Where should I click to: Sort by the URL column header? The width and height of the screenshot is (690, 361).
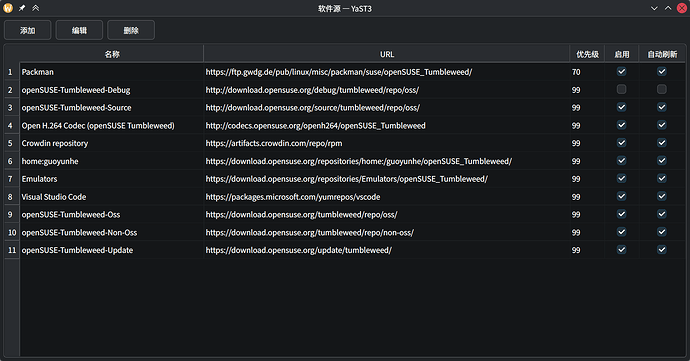click(387, 54)
